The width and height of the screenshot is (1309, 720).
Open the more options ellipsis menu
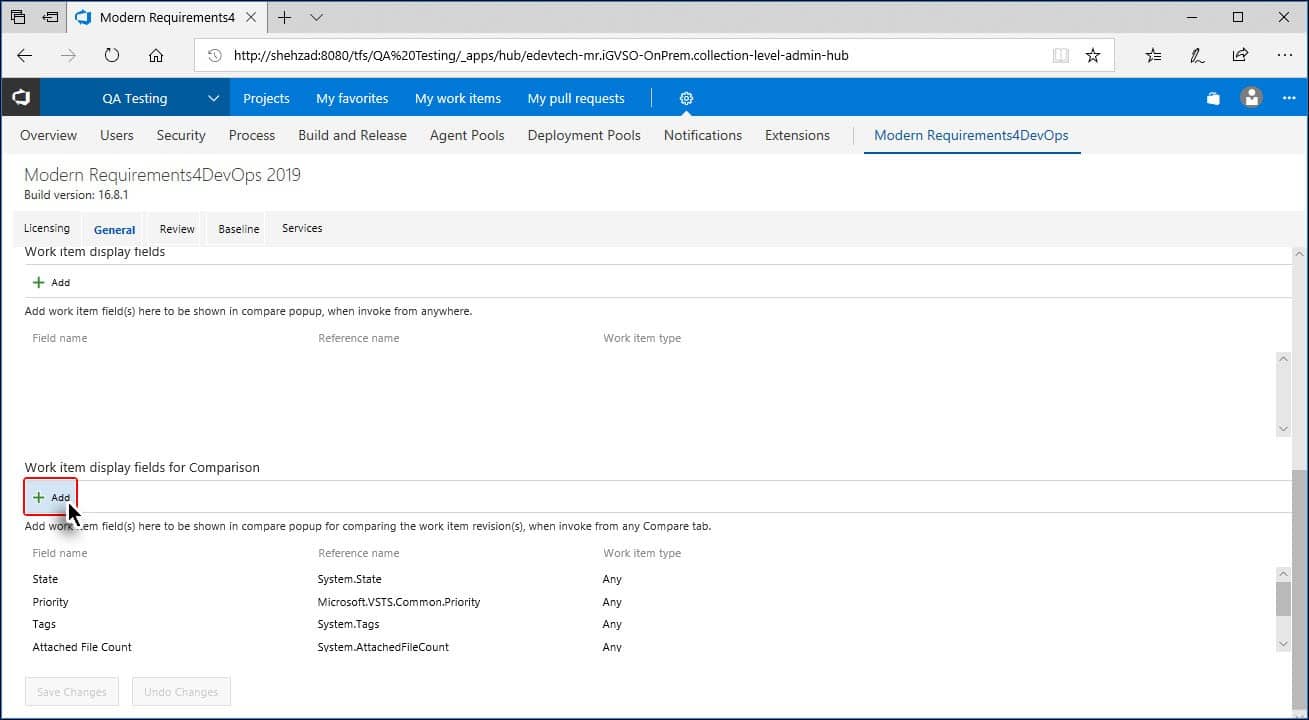click(x=1289, y=98)
